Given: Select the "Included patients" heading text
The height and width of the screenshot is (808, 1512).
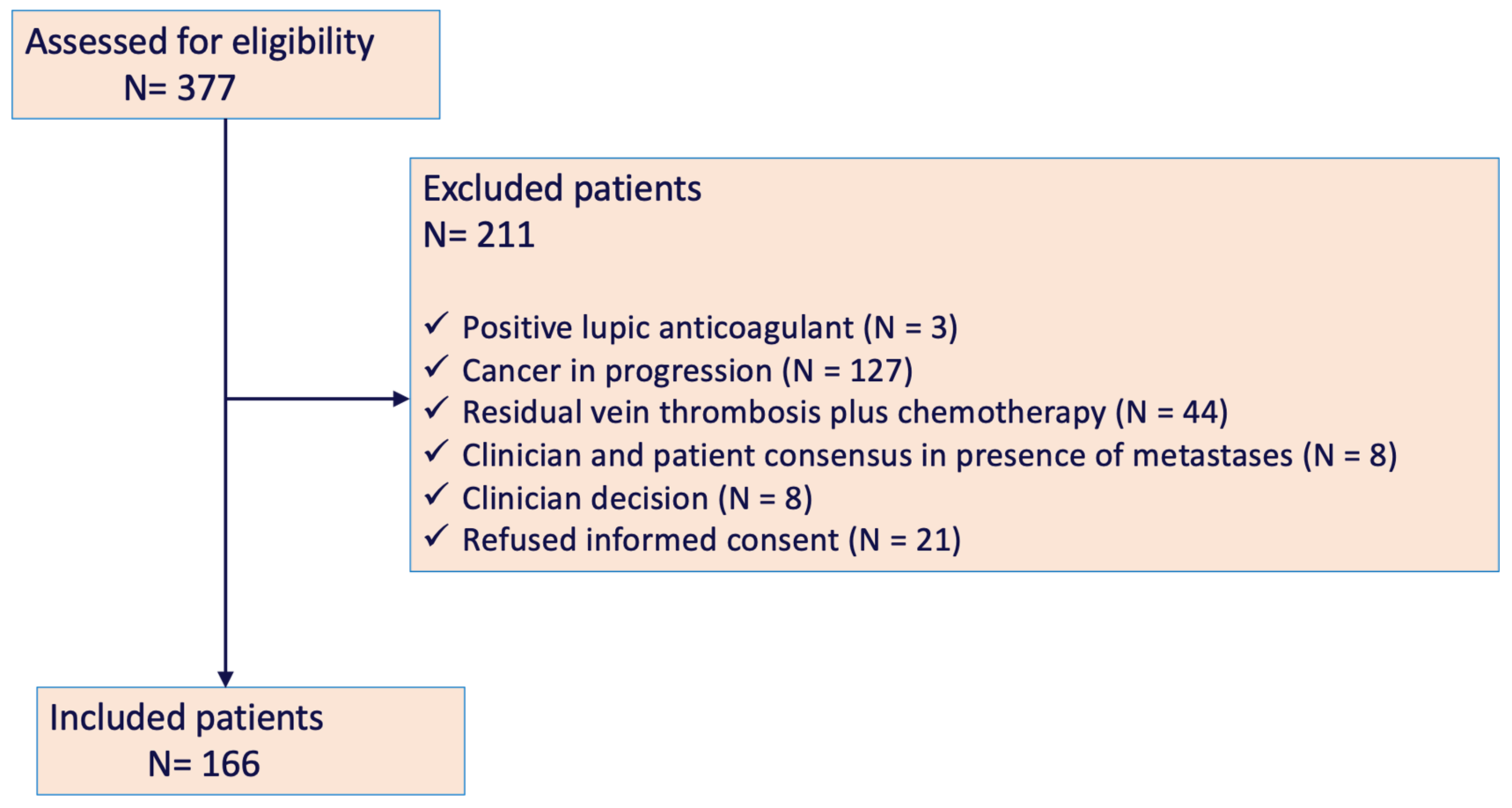Looking at the screenshot, I should [186, 718].
